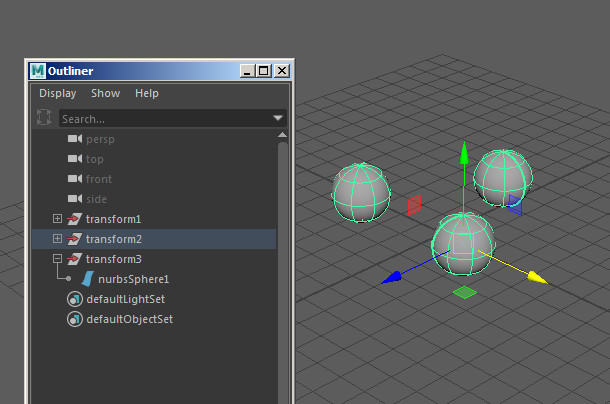The height and width of the screenshot is (404, 610).
Task: Expand the transform2 node
Action: click(x=57, y=238)
